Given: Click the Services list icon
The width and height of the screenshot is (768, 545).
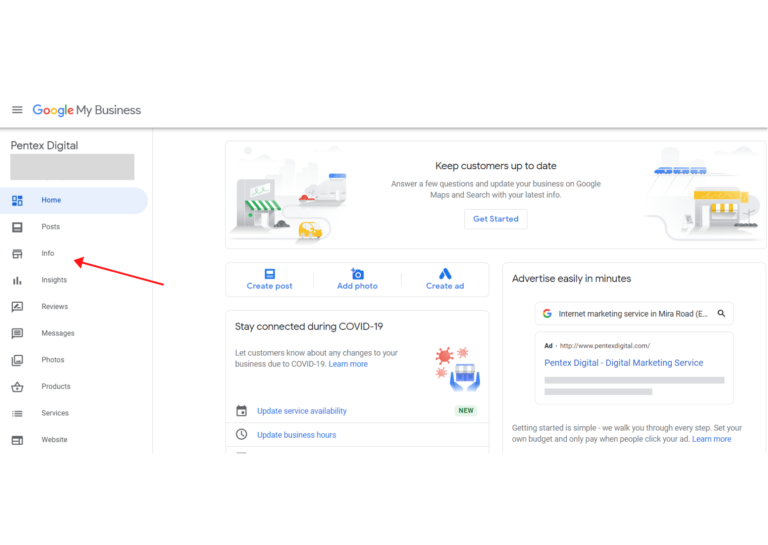Looking at the screenshot, I should pos(17,413).
